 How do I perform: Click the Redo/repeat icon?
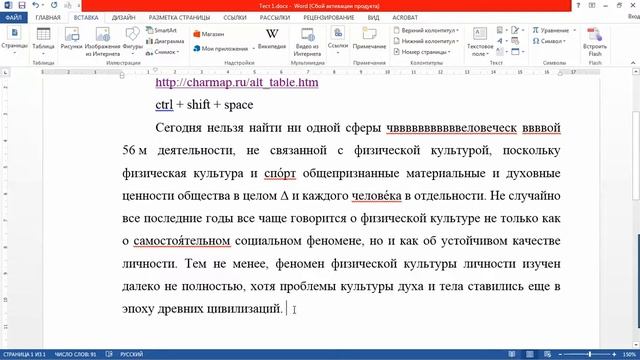[54, 5]
